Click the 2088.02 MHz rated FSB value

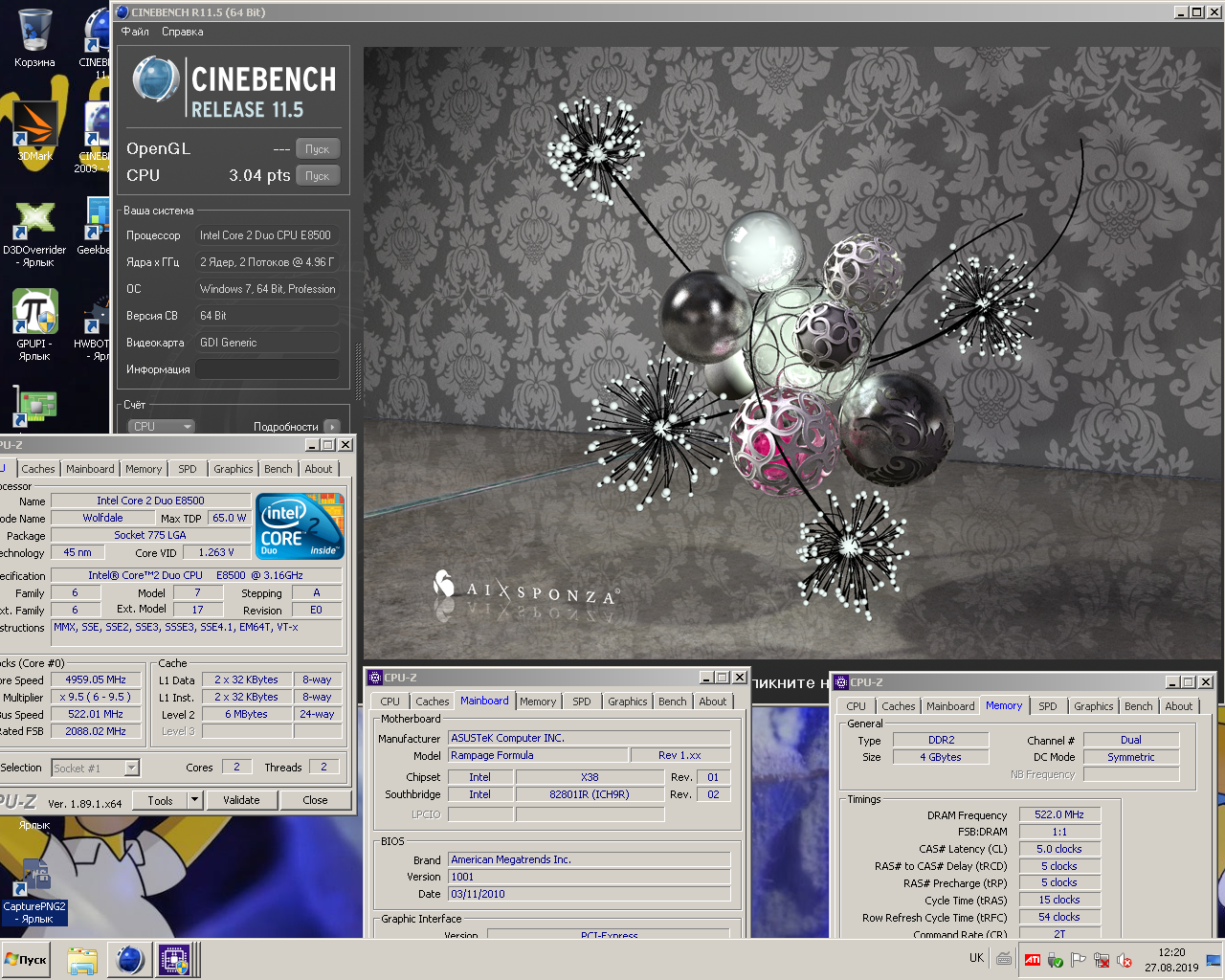click(x=96, y=731)
